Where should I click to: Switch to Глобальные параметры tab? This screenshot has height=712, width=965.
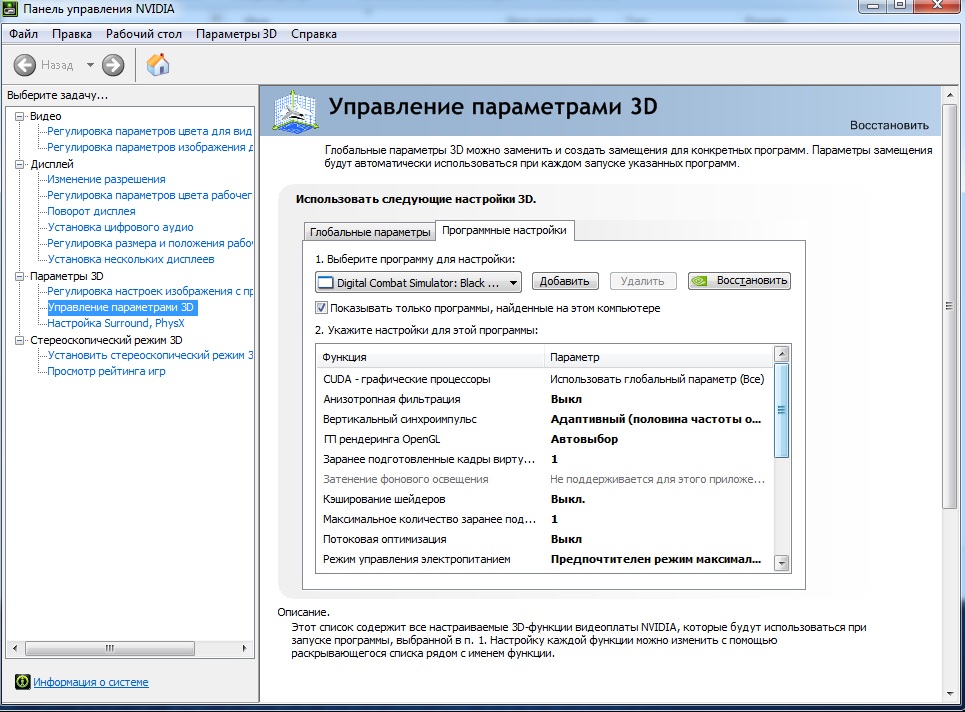click(x=370, y=232)
